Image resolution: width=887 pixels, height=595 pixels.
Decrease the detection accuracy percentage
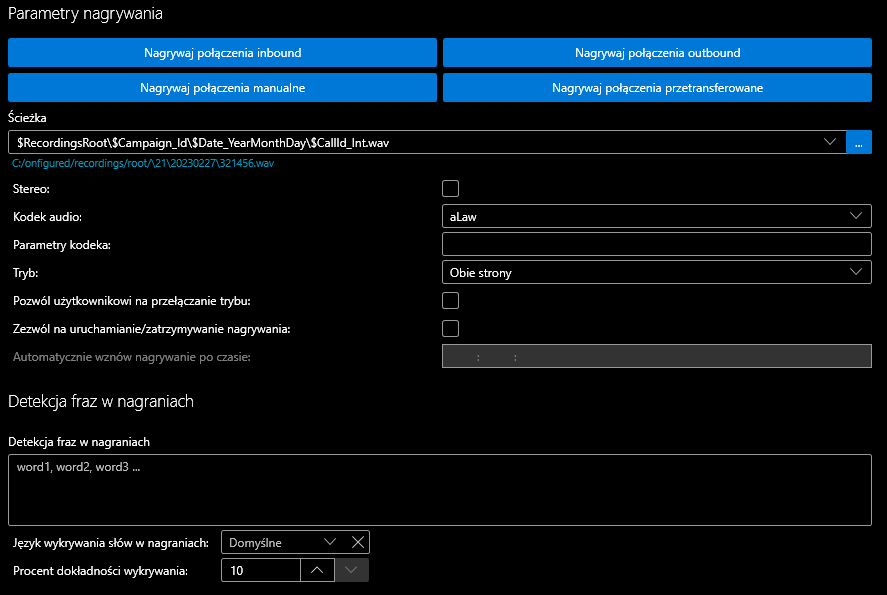(351, 570)
